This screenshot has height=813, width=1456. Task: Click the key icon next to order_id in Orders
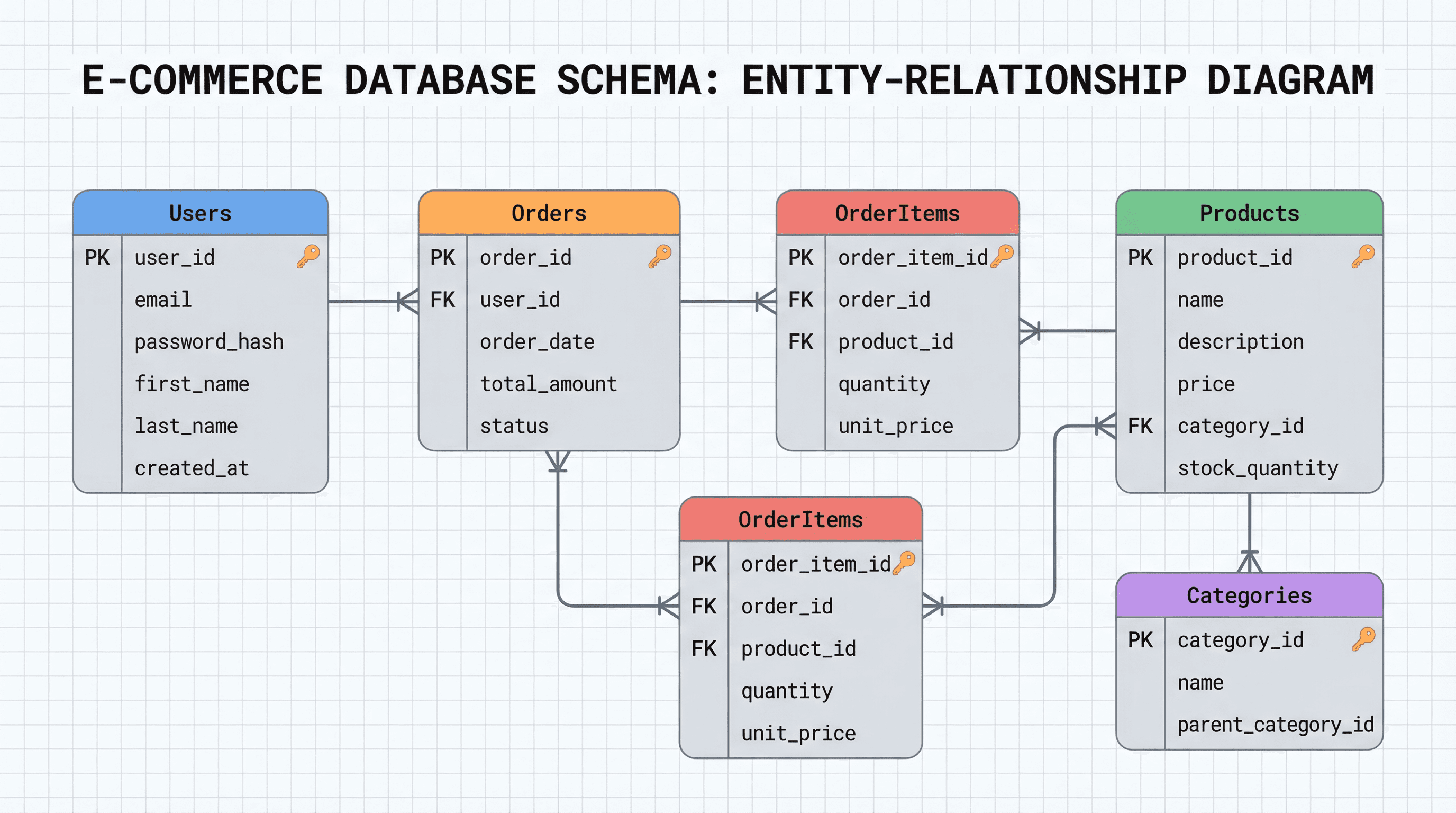tap(660, 256)
